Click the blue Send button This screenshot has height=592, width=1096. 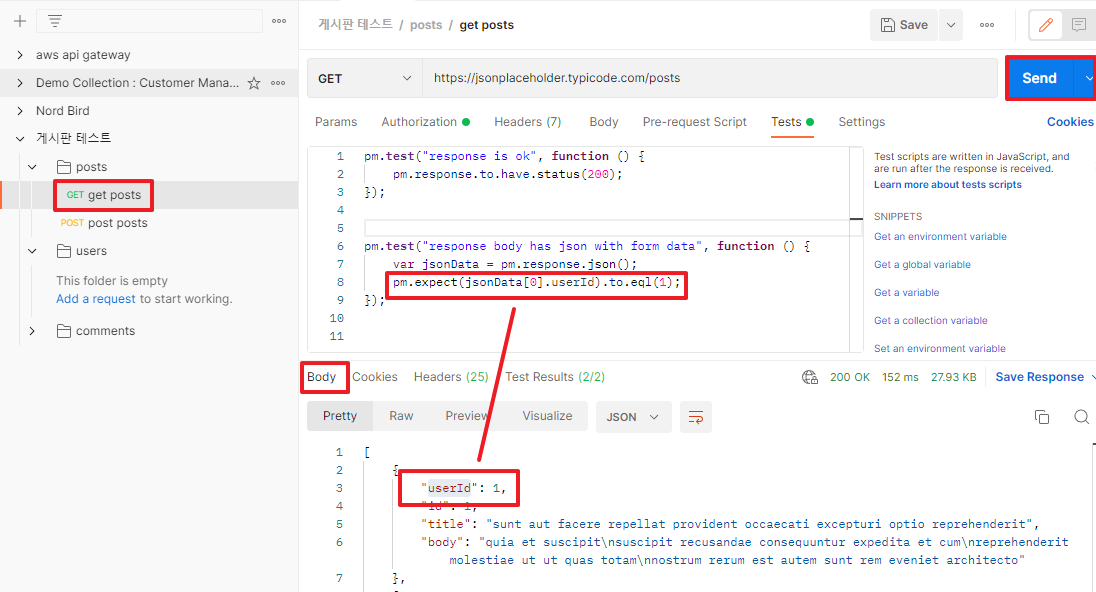coord(1039,78)
